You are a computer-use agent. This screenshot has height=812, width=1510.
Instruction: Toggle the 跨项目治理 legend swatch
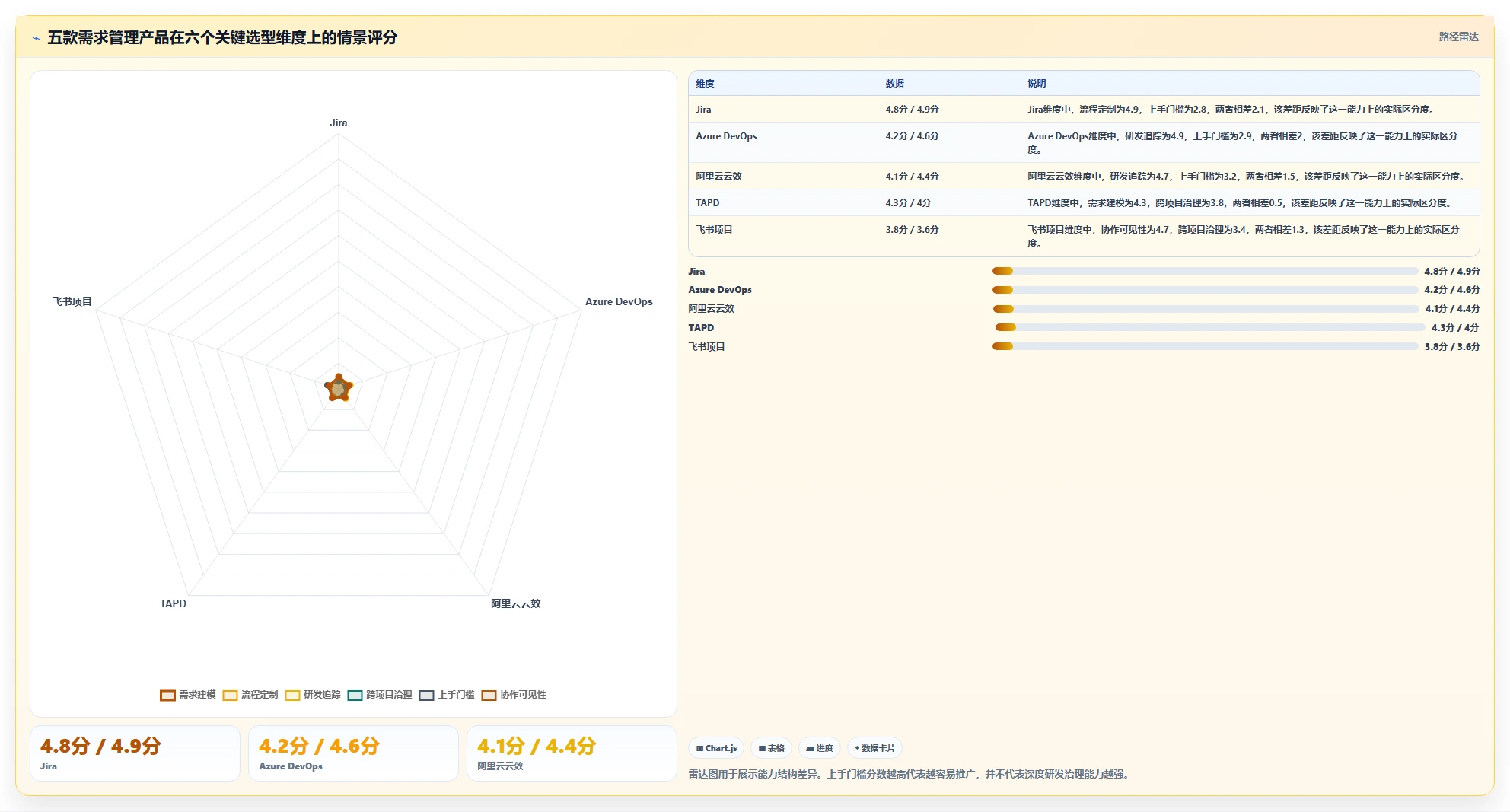355,695
